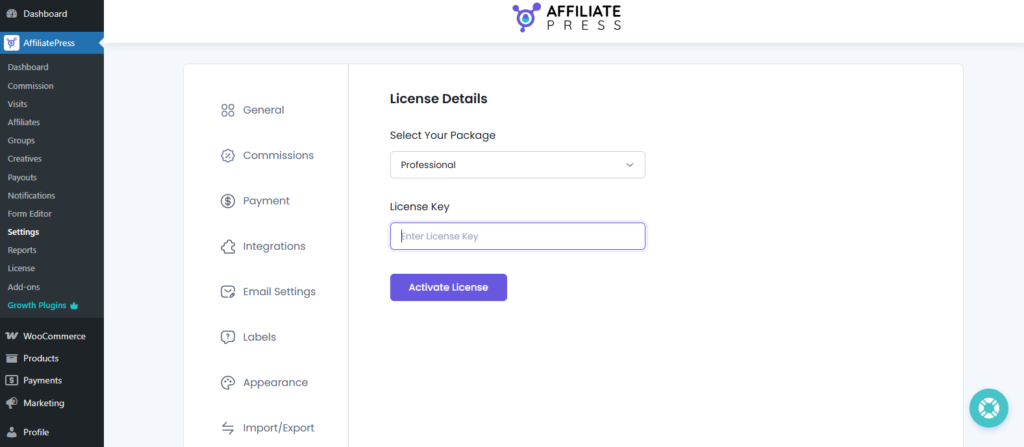Click the Appearance palette icon
Screen dimensions: 1024x447
[228, 382]
